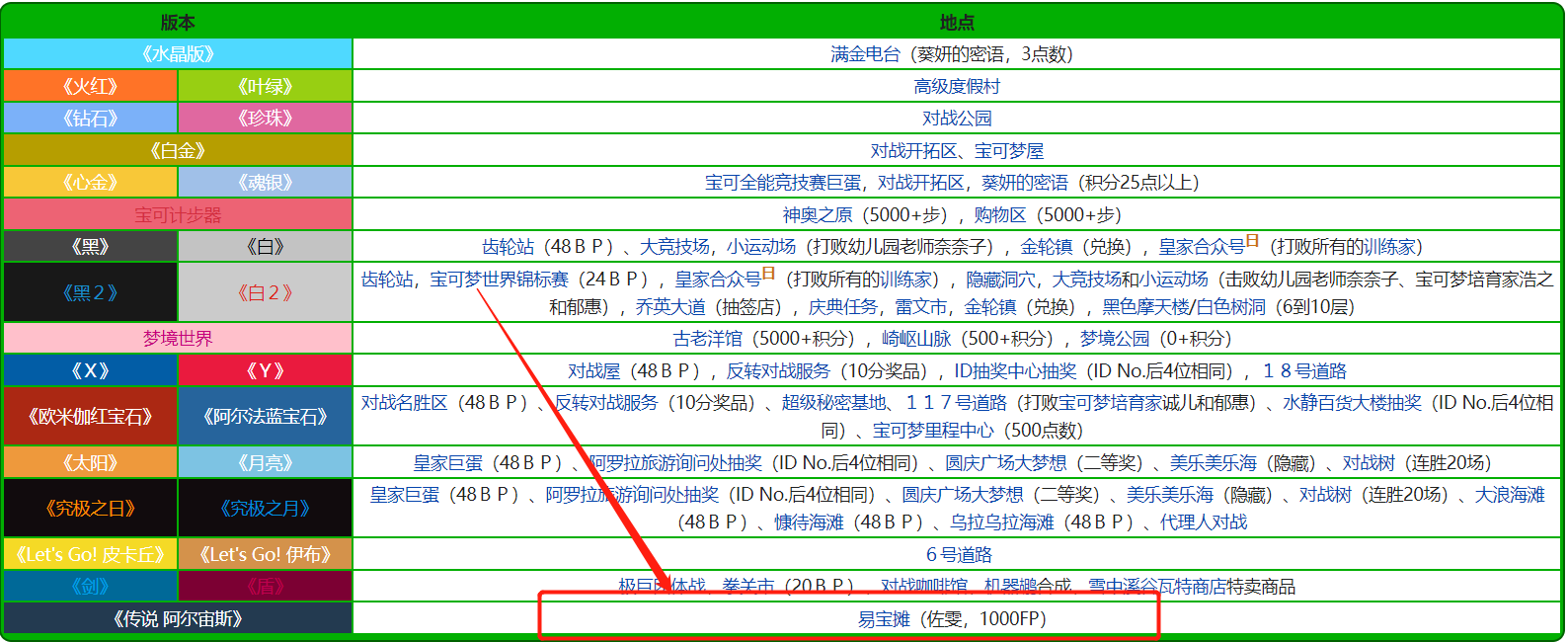Click the 《欧米伽红宝石》 version cell

90,417
